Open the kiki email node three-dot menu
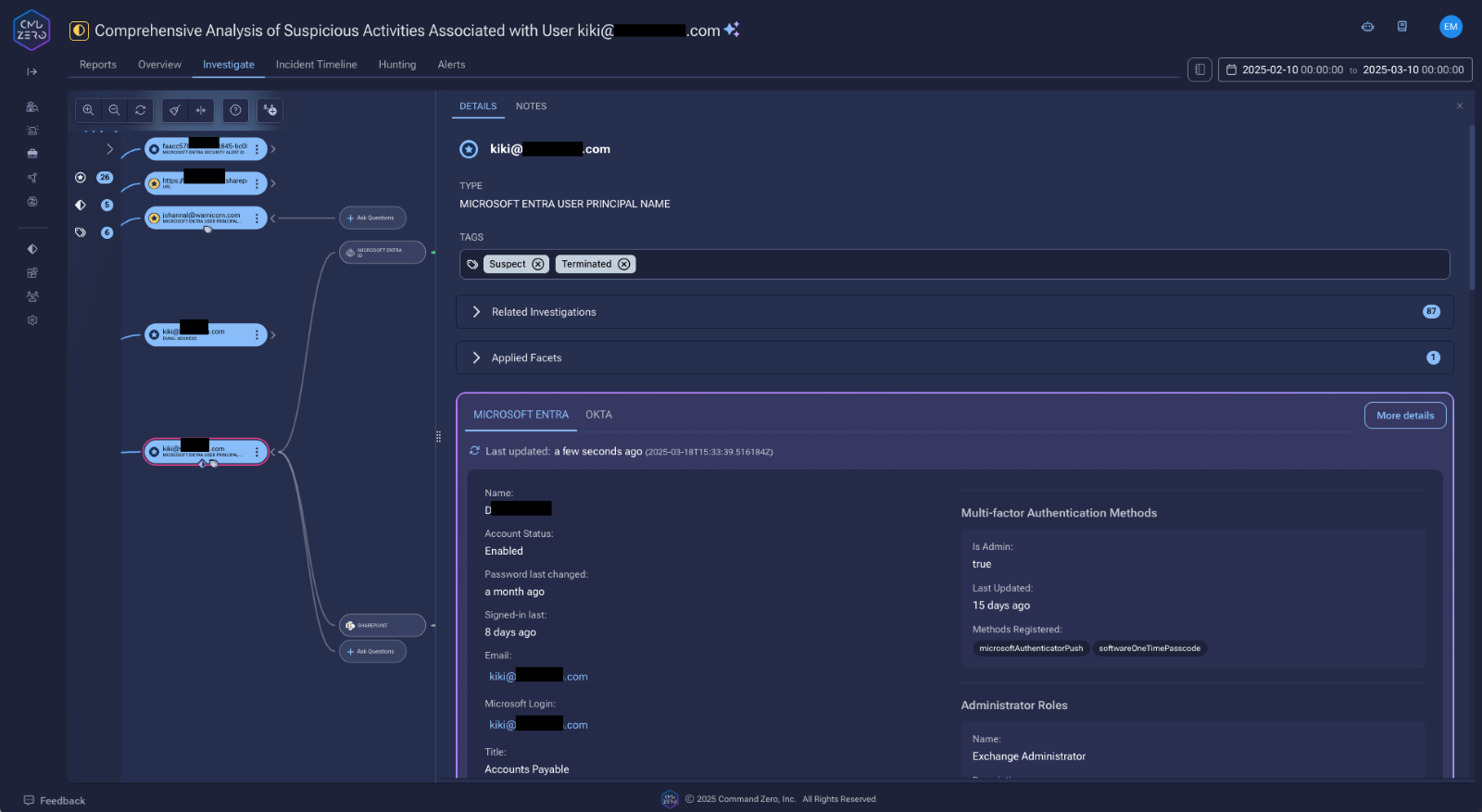The image size is (1482, 812). (257, 335)
